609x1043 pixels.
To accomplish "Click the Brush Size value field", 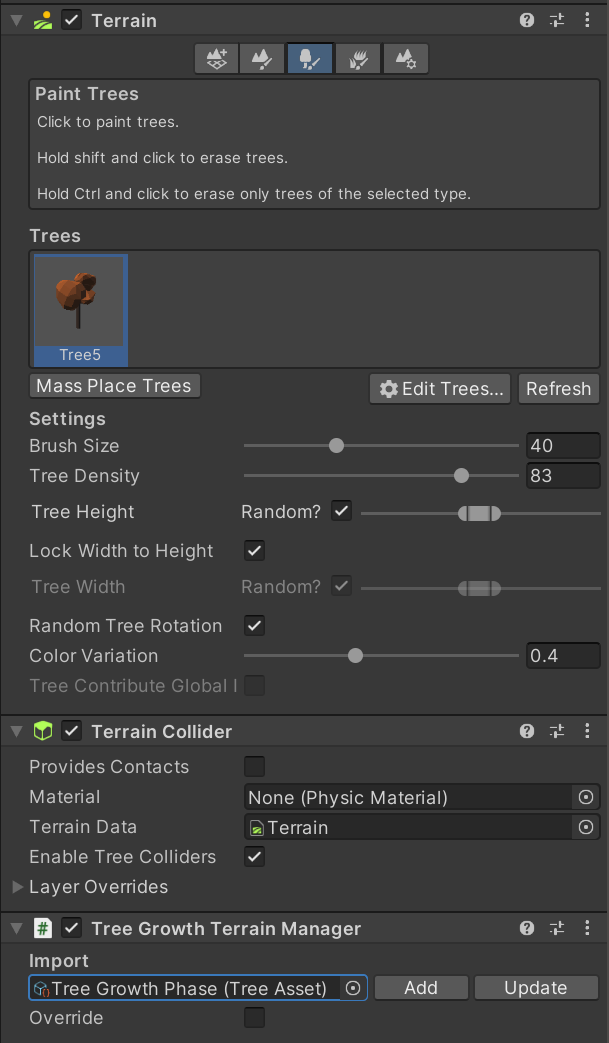I will tap(563, 446).
